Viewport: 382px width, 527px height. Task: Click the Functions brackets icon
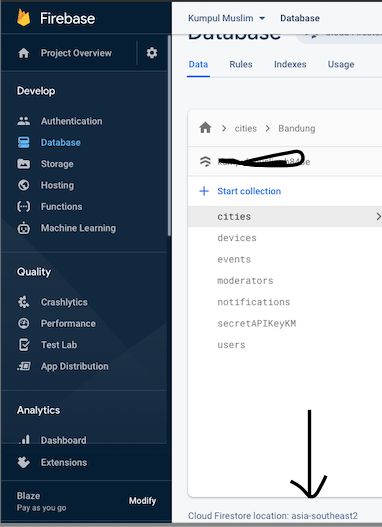24,206
